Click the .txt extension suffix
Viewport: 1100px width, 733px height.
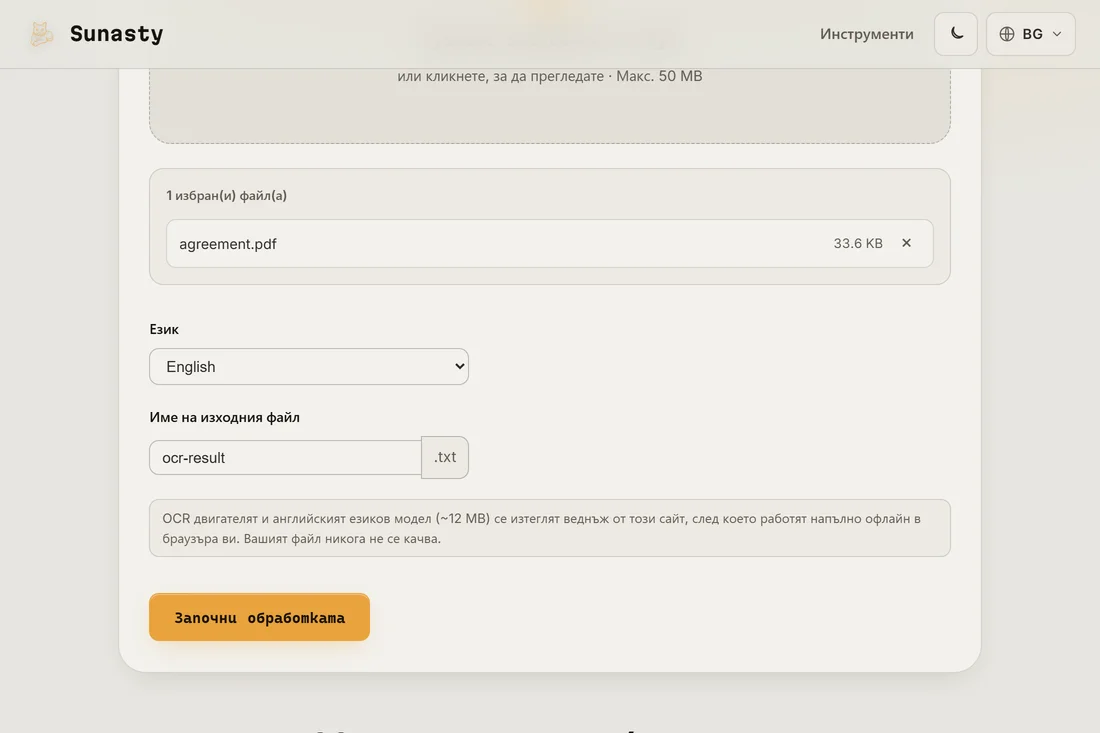[x=445, y=457]
